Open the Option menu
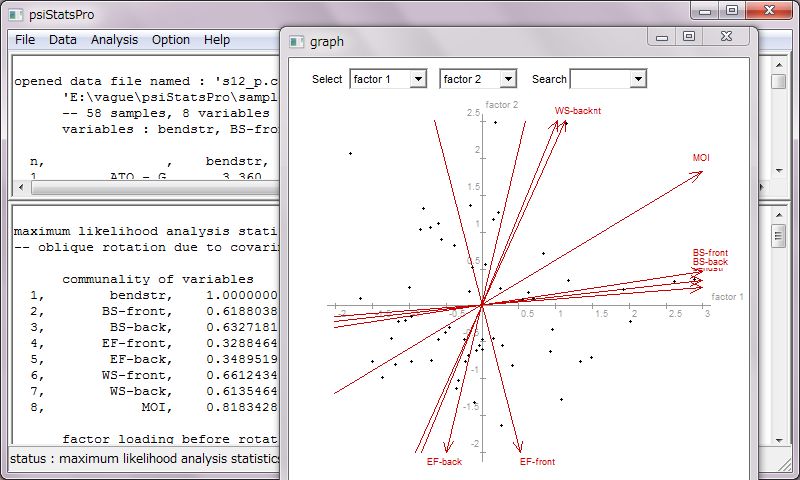 tap(170, 40)
